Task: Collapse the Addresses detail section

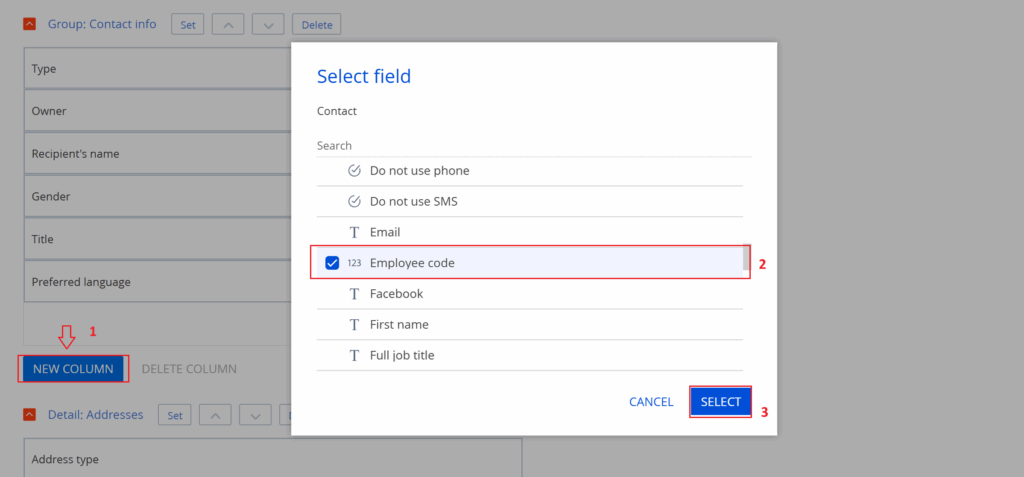Action: [x=30, y=414]
